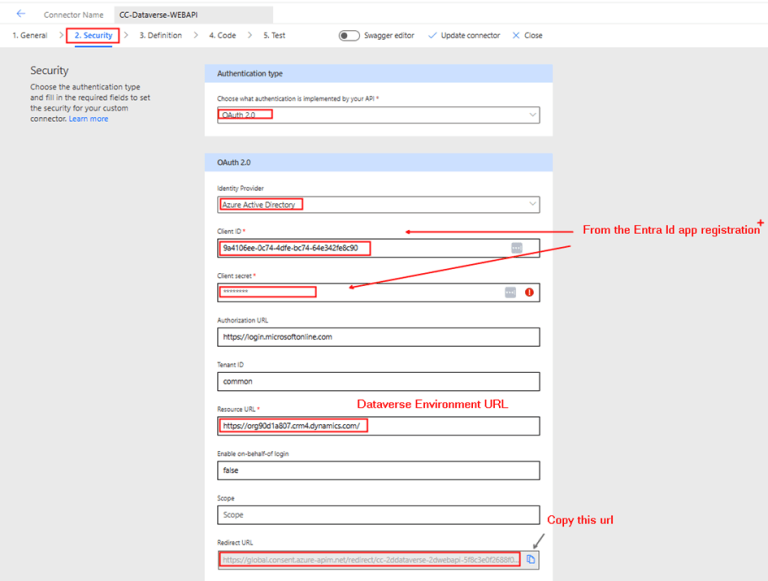Open the authentication type dropdown

coord(378,115)
